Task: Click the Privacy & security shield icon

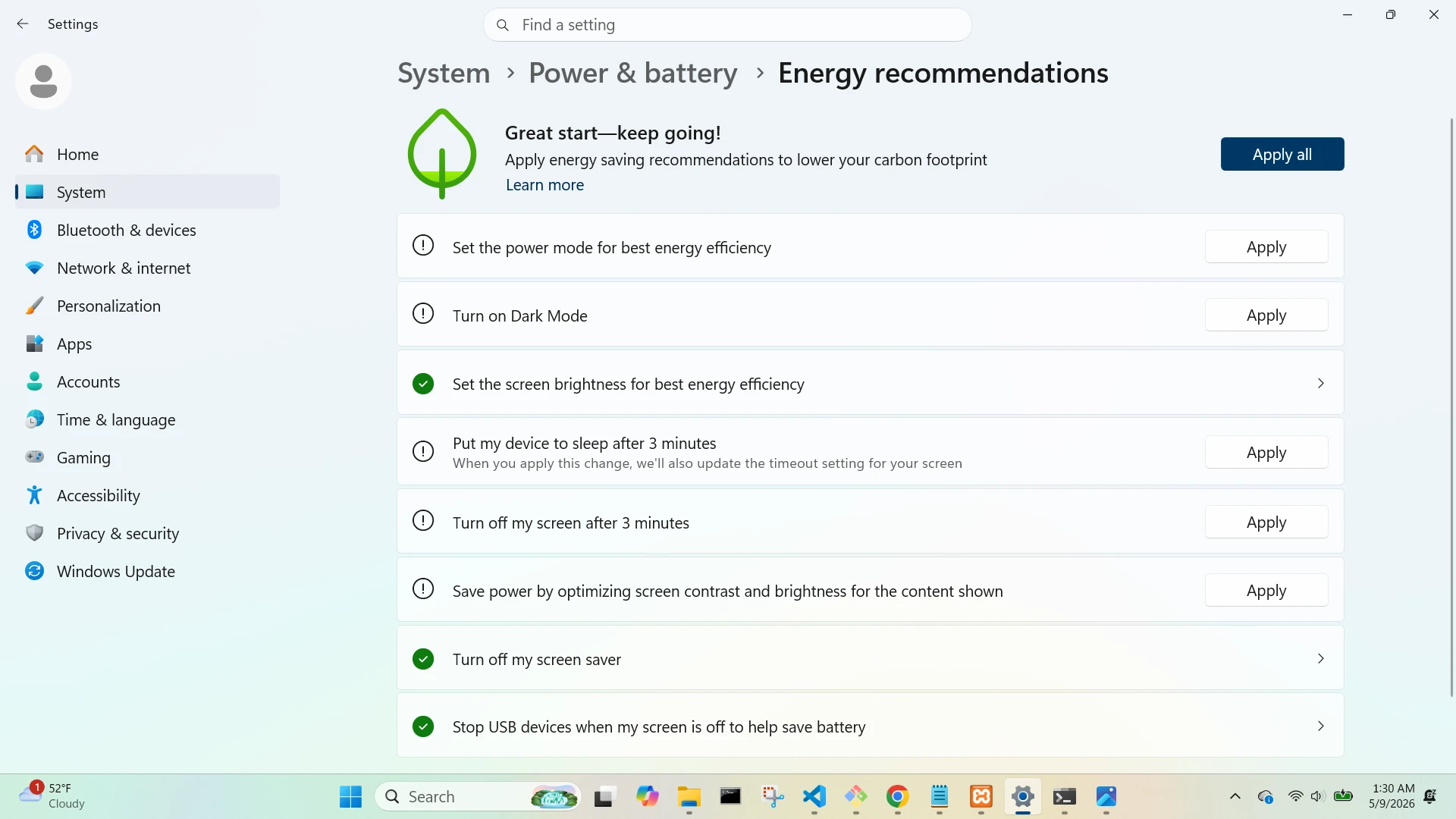Action: click(34, 533)
